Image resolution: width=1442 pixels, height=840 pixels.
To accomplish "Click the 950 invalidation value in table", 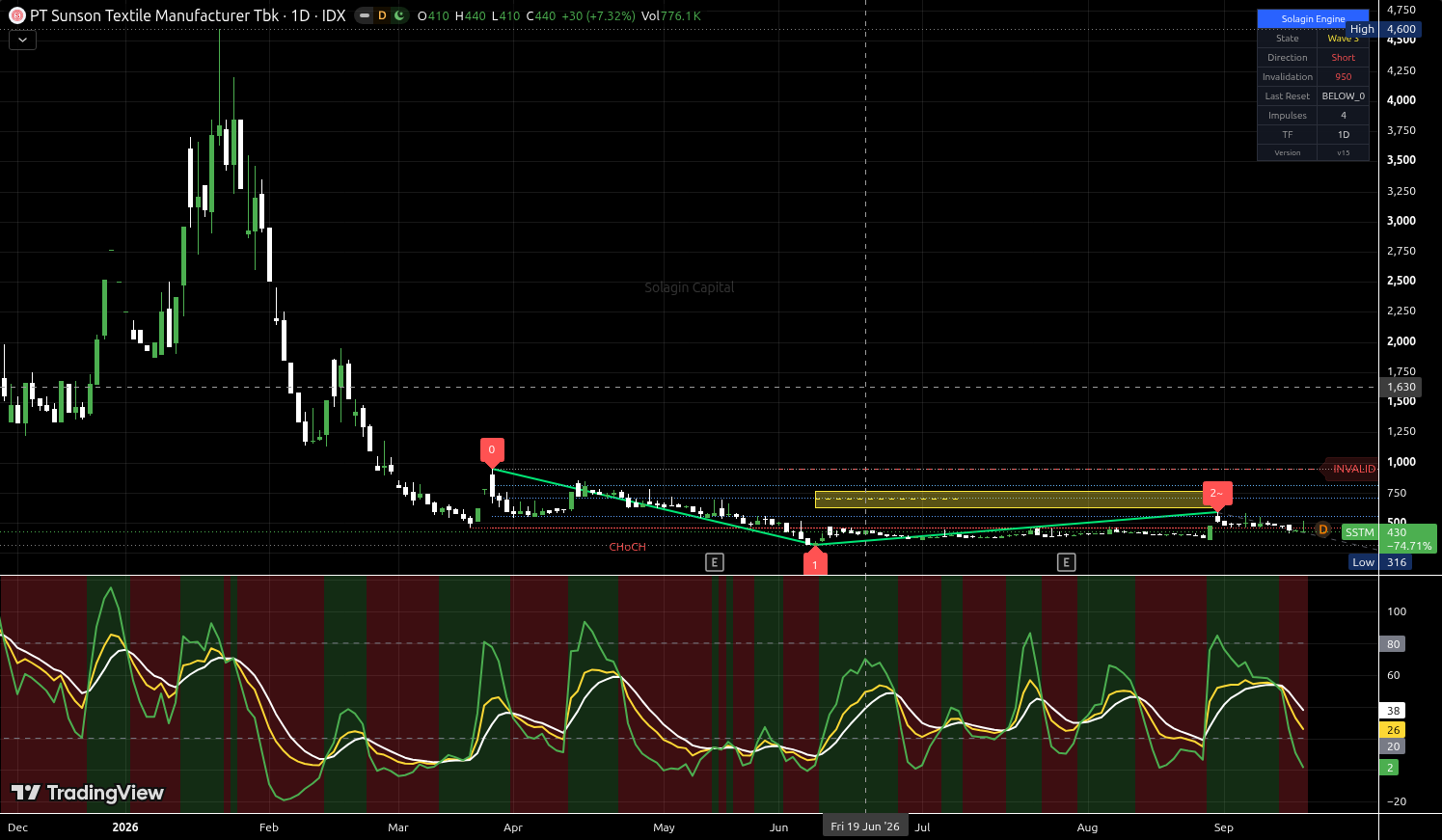I will pos(1344,77).
